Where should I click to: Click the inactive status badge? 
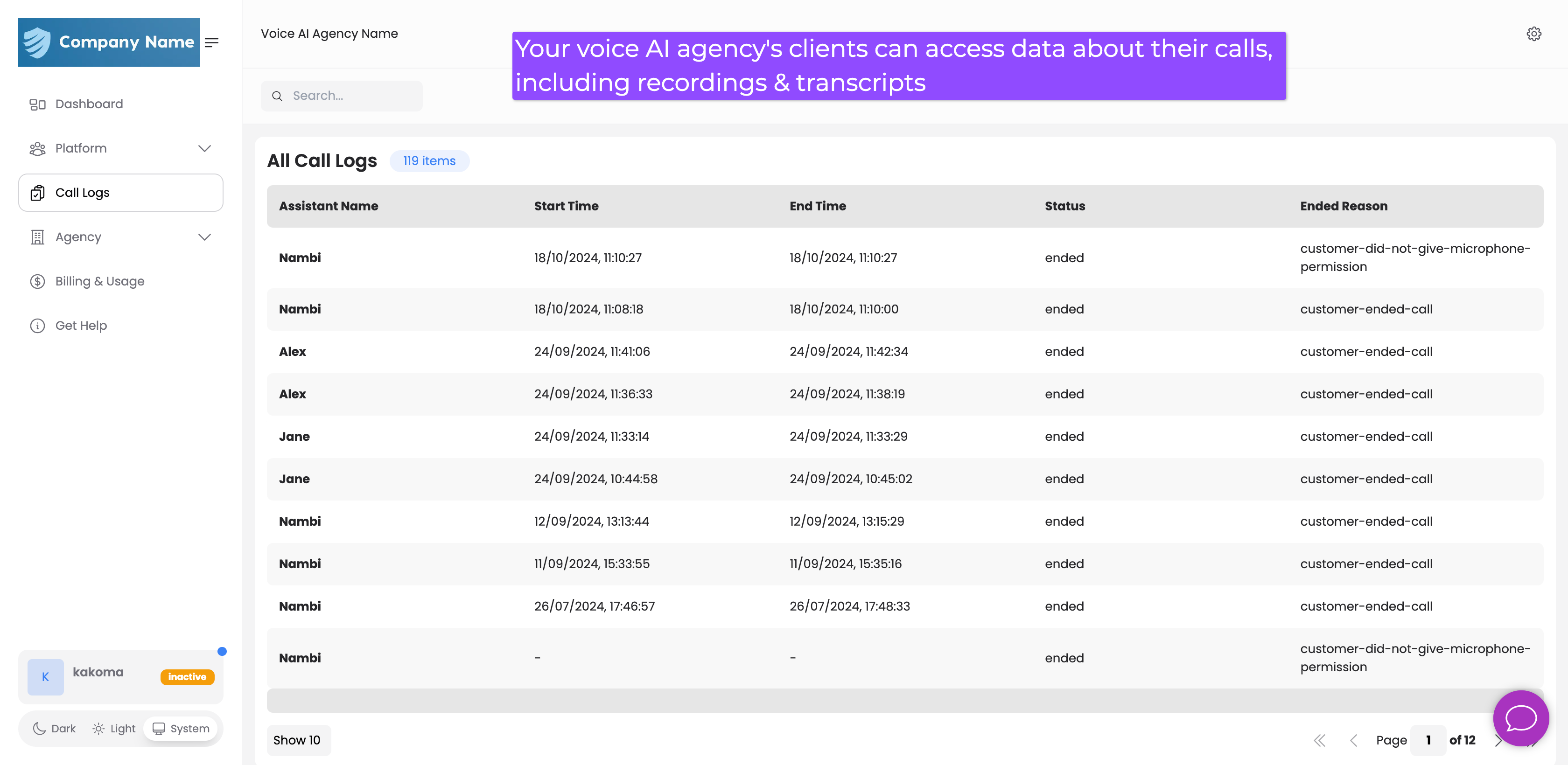[x=187, y=677]
